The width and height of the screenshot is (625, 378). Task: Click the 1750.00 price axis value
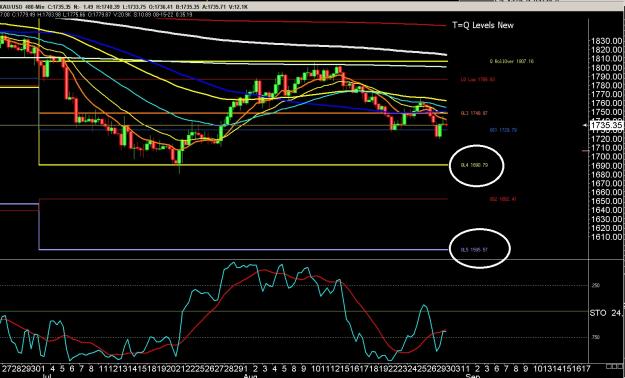pyautogui.click(x=606, y=112)
